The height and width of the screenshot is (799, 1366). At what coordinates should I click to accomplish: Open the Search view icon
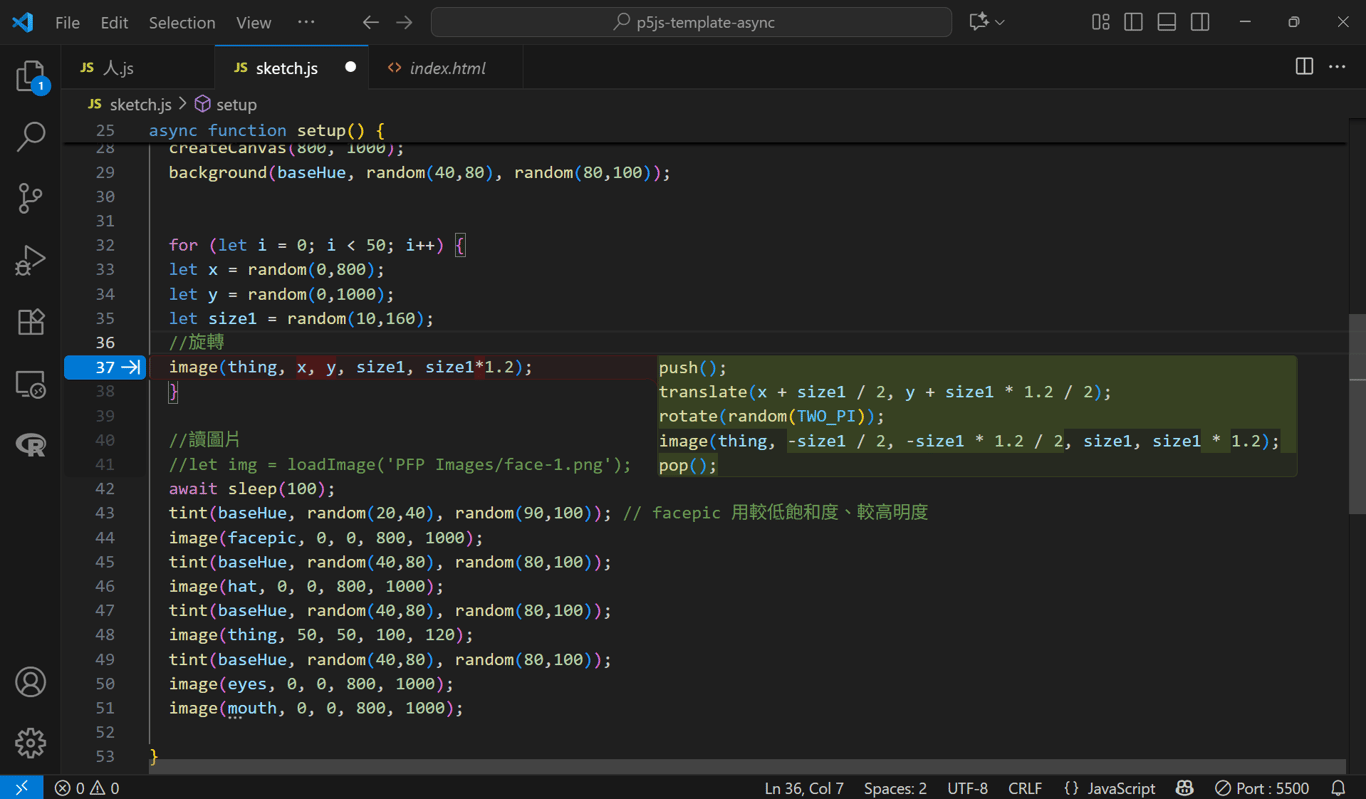pyautogui.click(x=30, y=136)
